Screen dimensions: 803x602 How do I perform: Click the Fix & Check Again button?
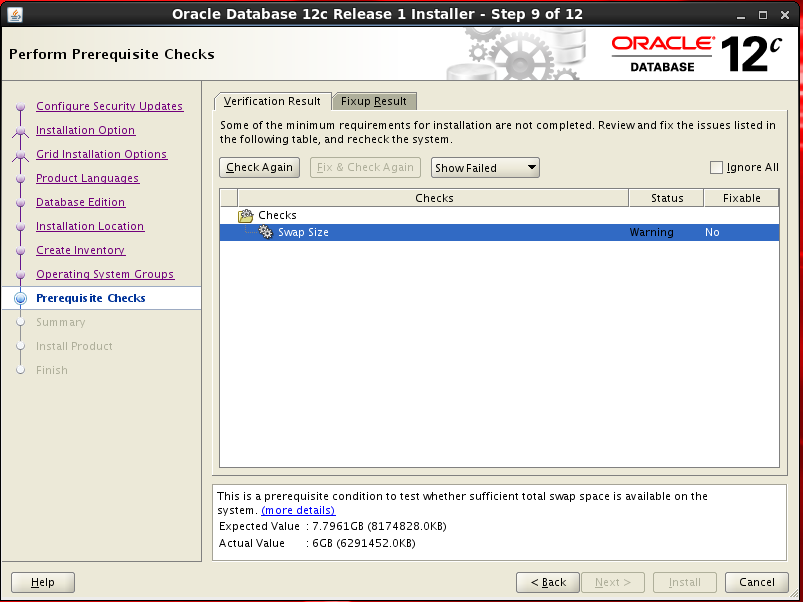365,167
